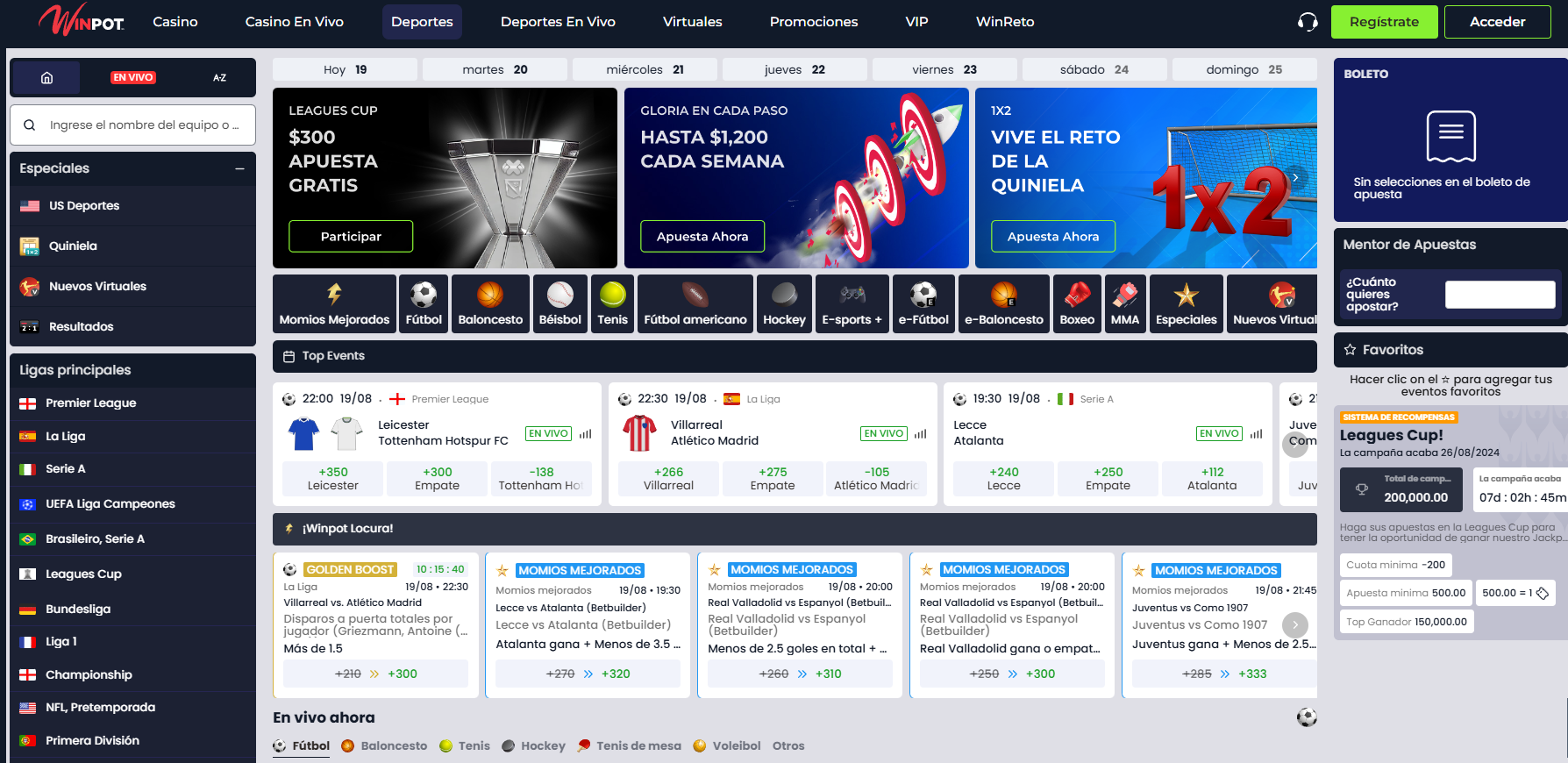The height and width of the screenshot is (763, 1568).
Task: Bet +350 on Leicester
Action: [332, 479]
